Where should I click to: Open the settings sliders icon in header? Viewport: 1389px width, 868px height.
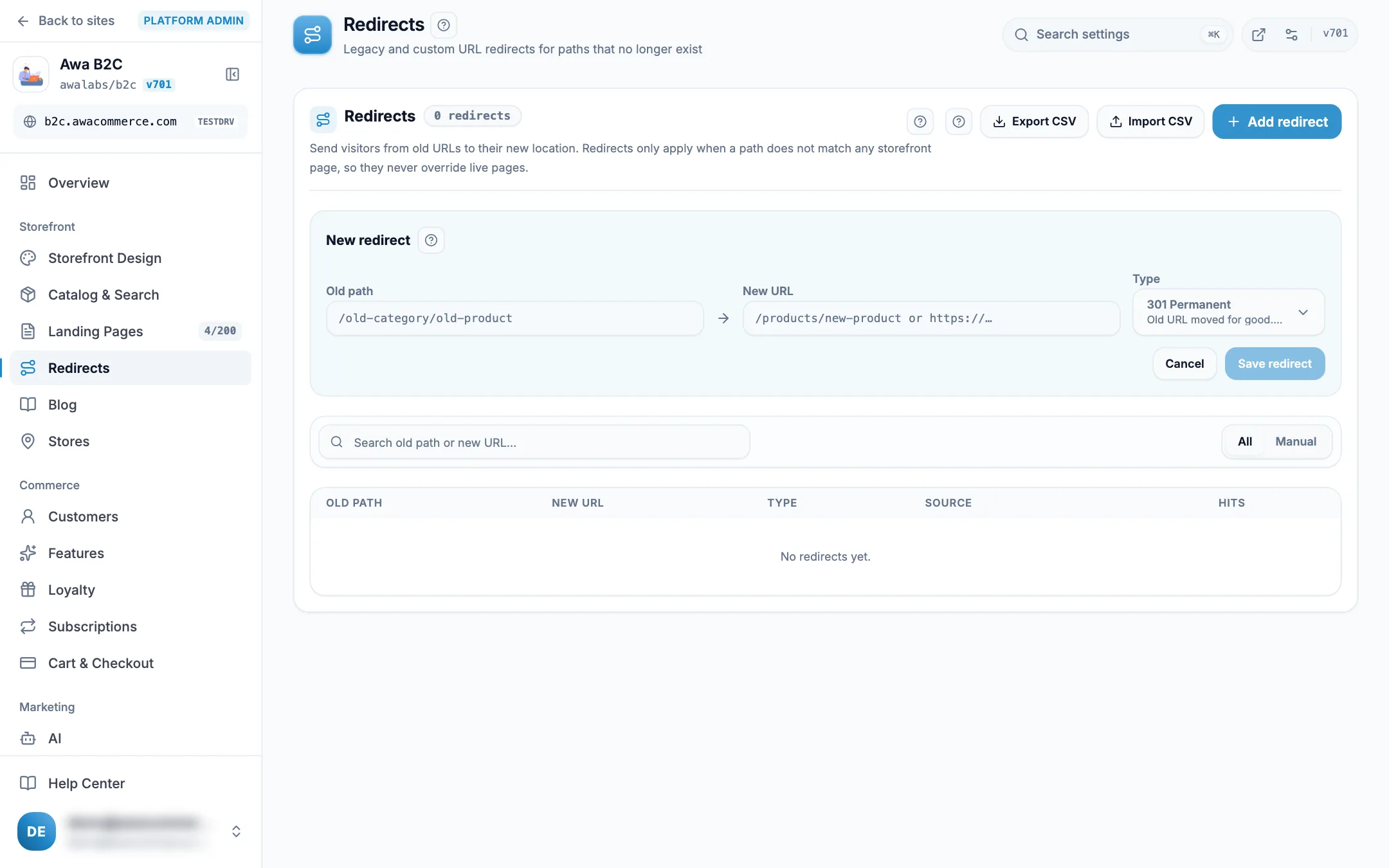(x=1291, y=35)
